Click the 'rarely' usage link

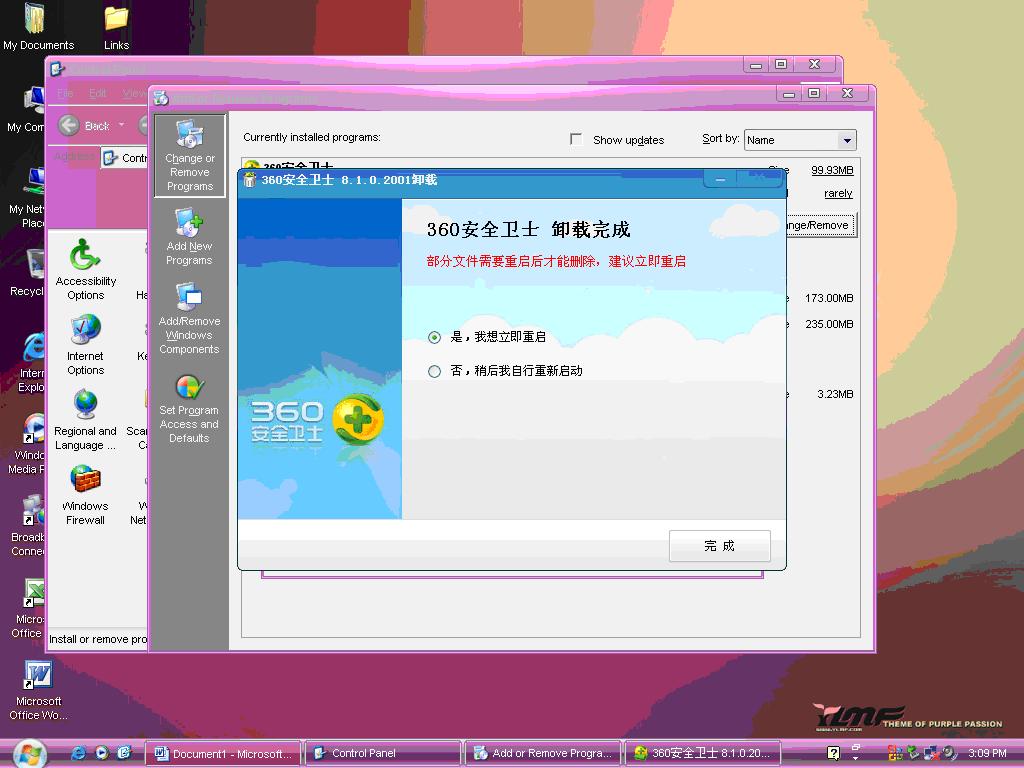point(839,193)
